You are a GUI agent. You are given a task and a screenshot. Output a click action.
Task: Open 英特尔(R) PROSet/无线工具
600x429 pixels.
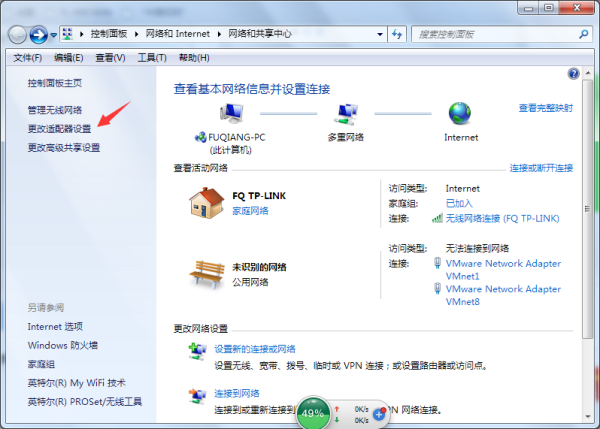point(85,401)
